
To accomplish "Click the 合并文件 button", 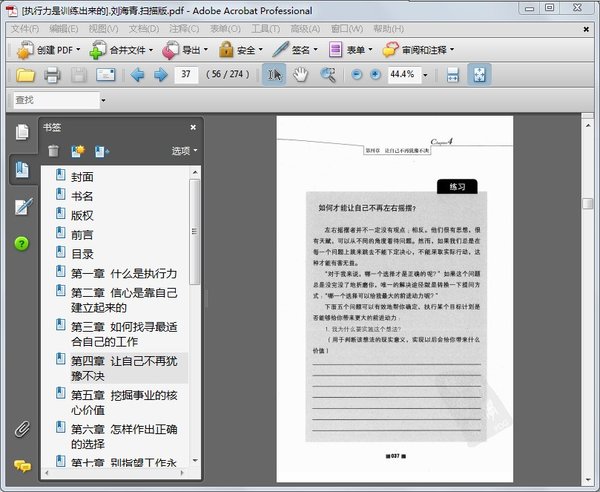I will coord(125,49).
